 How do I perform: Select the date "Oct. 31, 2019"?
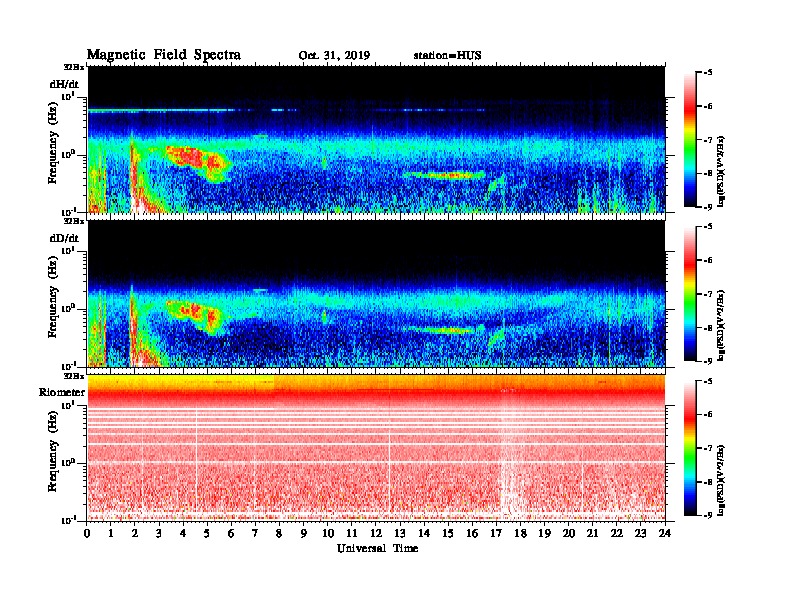[334, 56]
